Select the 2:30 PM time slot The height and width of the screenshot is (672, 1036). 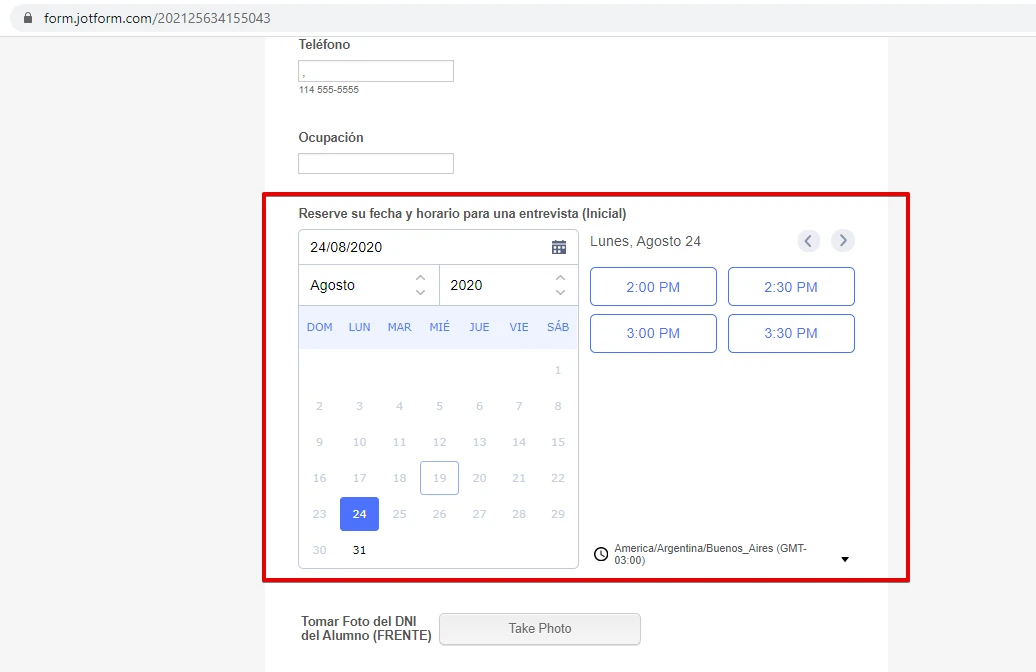(x=791, y=286)
